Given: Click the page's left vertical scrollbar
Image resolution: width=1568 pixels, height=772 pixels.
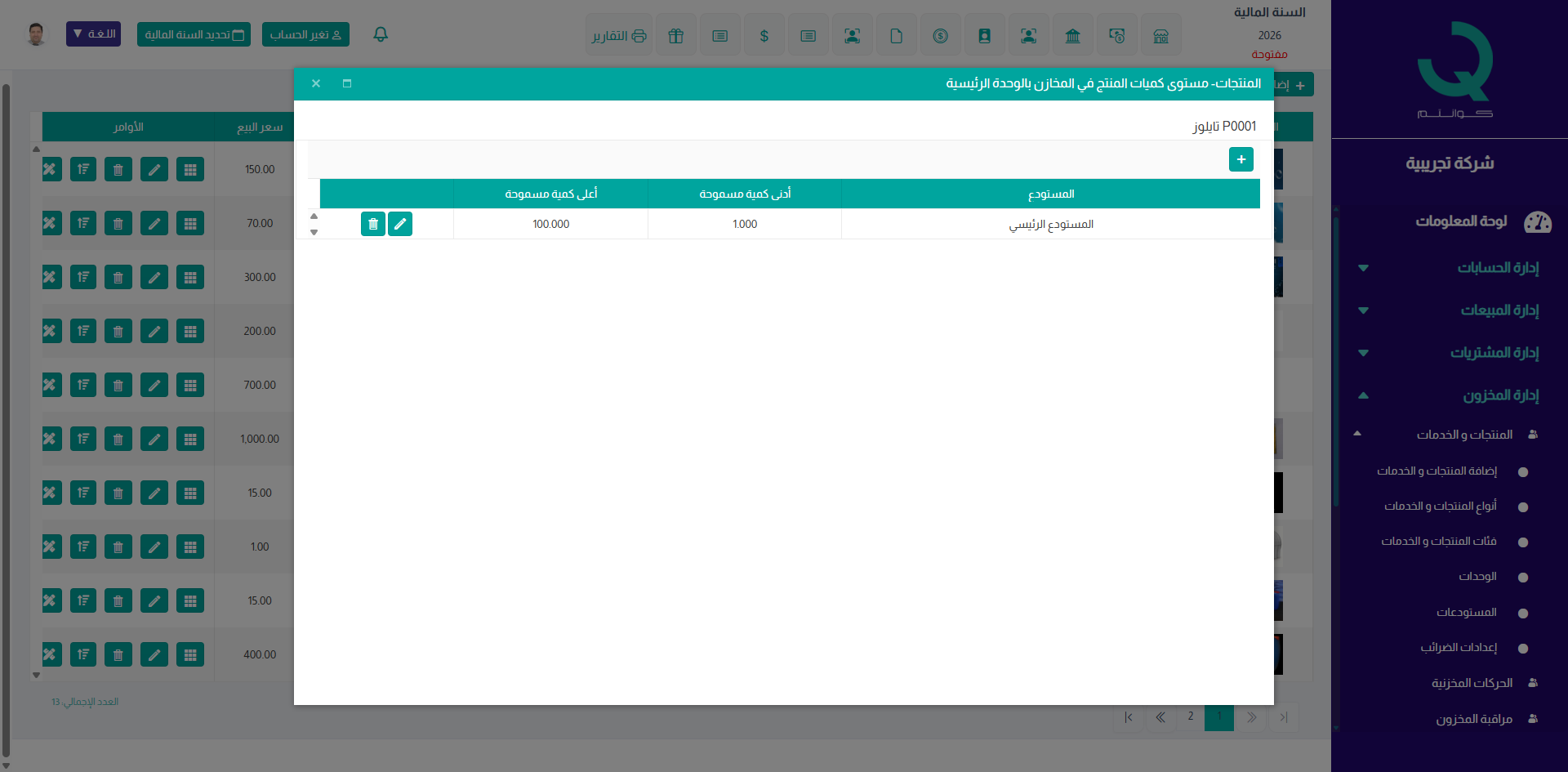Looking at the screenshot, I should 7,408.
